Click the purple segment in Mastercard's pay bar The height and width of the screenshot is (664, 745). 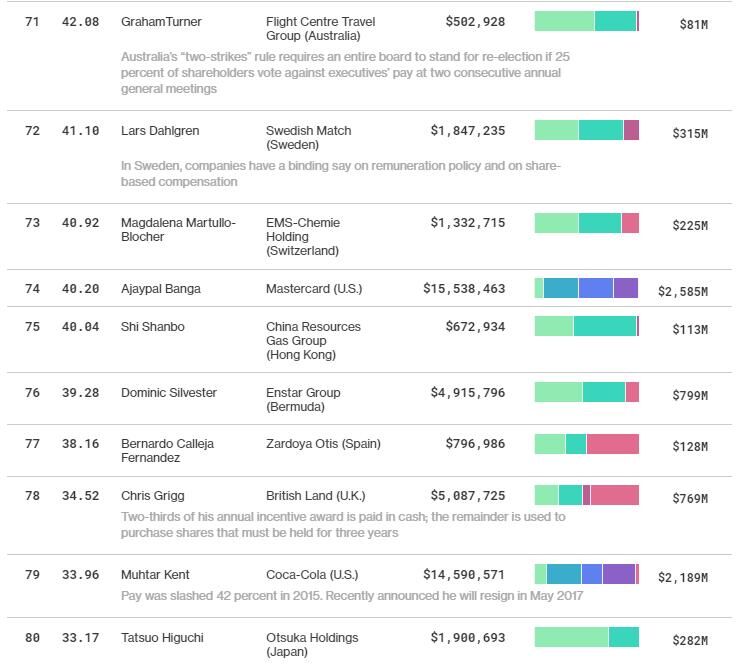pos(626,289)
